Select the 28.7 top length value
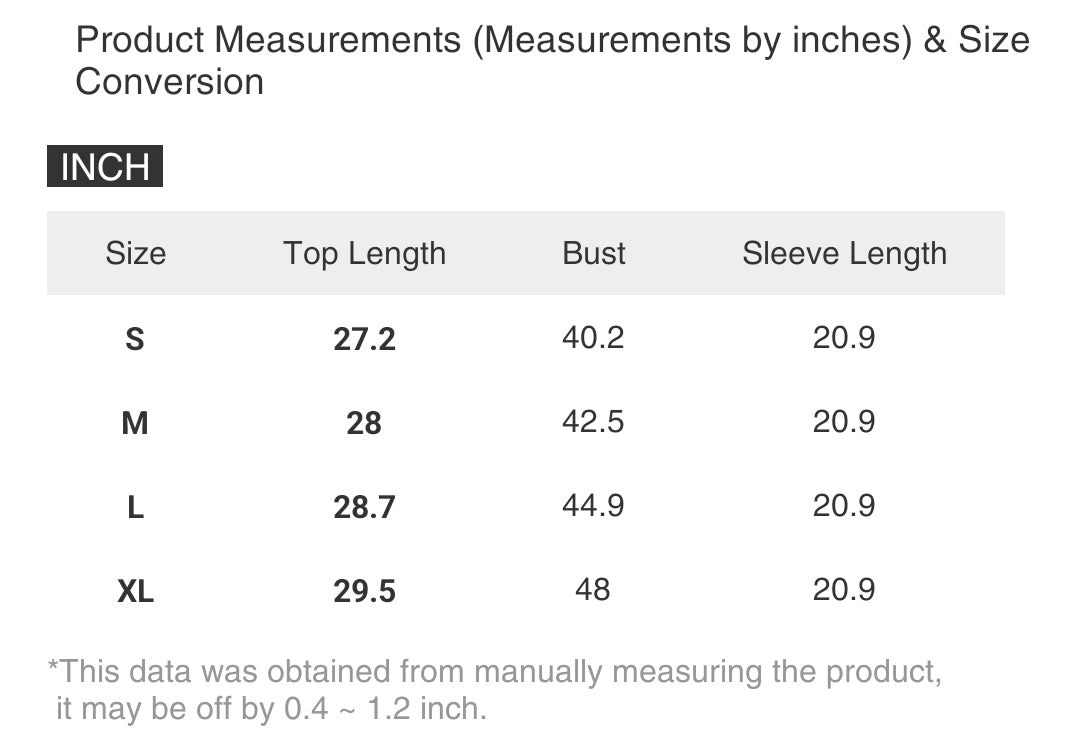 point(364,507)
